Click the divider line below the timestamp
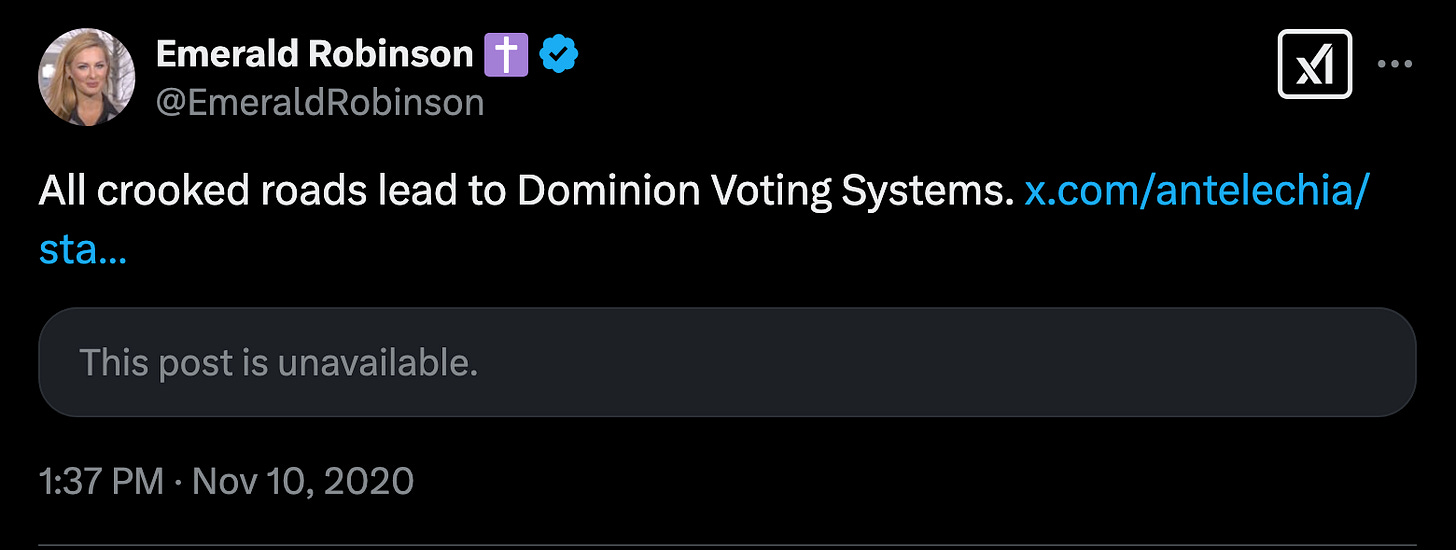This screenshot has width=1456, height=550. (x=727, y=546)
